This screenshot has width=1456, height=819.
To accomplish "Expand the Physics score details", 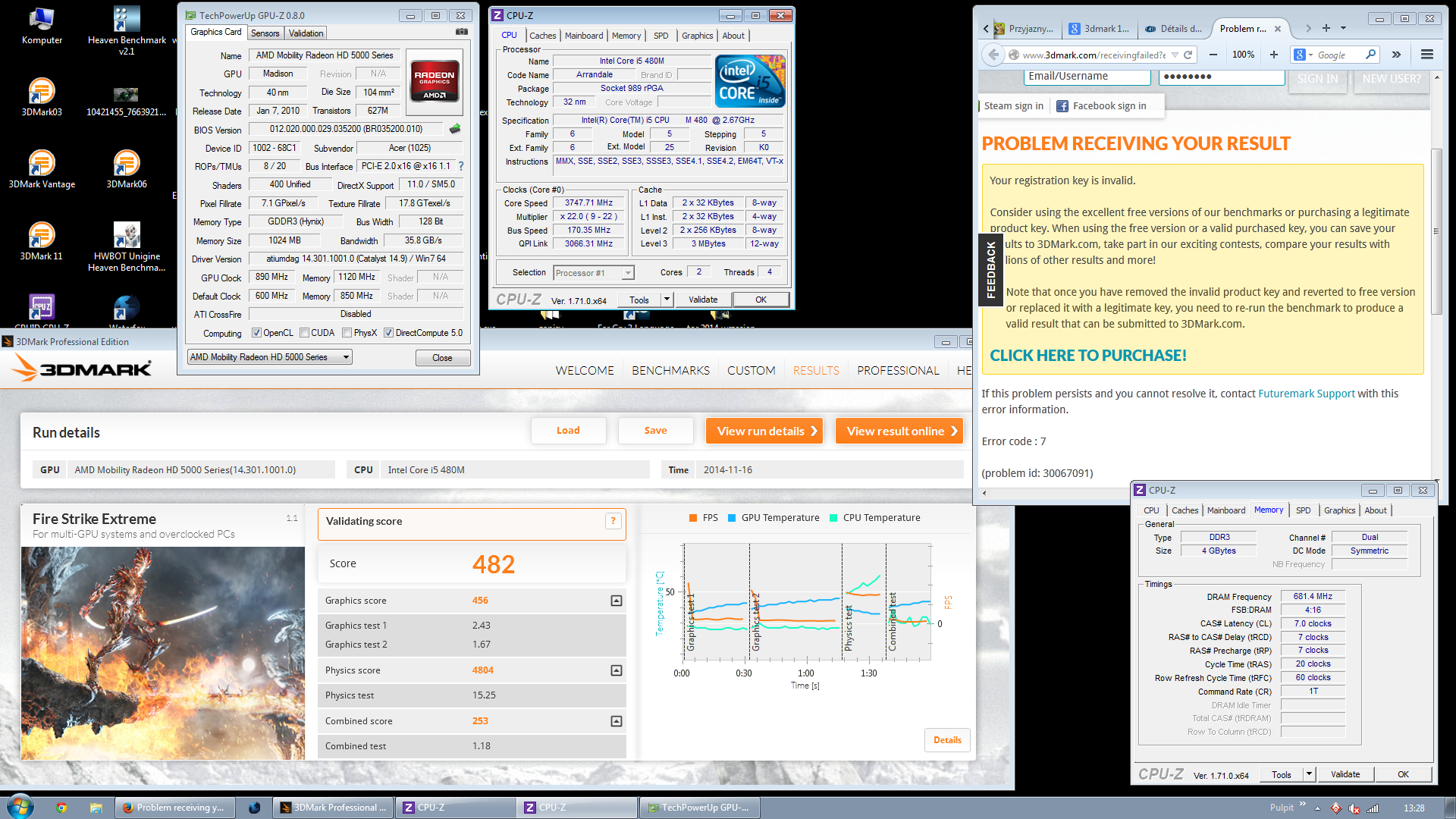I will click(x=617, y=670).
